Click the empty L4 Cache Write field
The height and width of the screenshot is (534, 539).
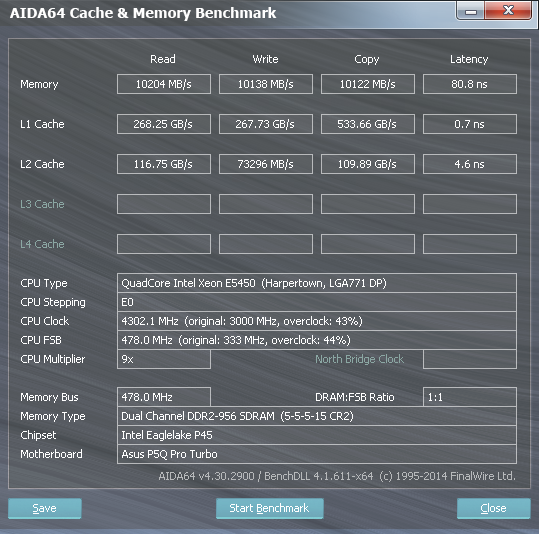coord(266,244)
